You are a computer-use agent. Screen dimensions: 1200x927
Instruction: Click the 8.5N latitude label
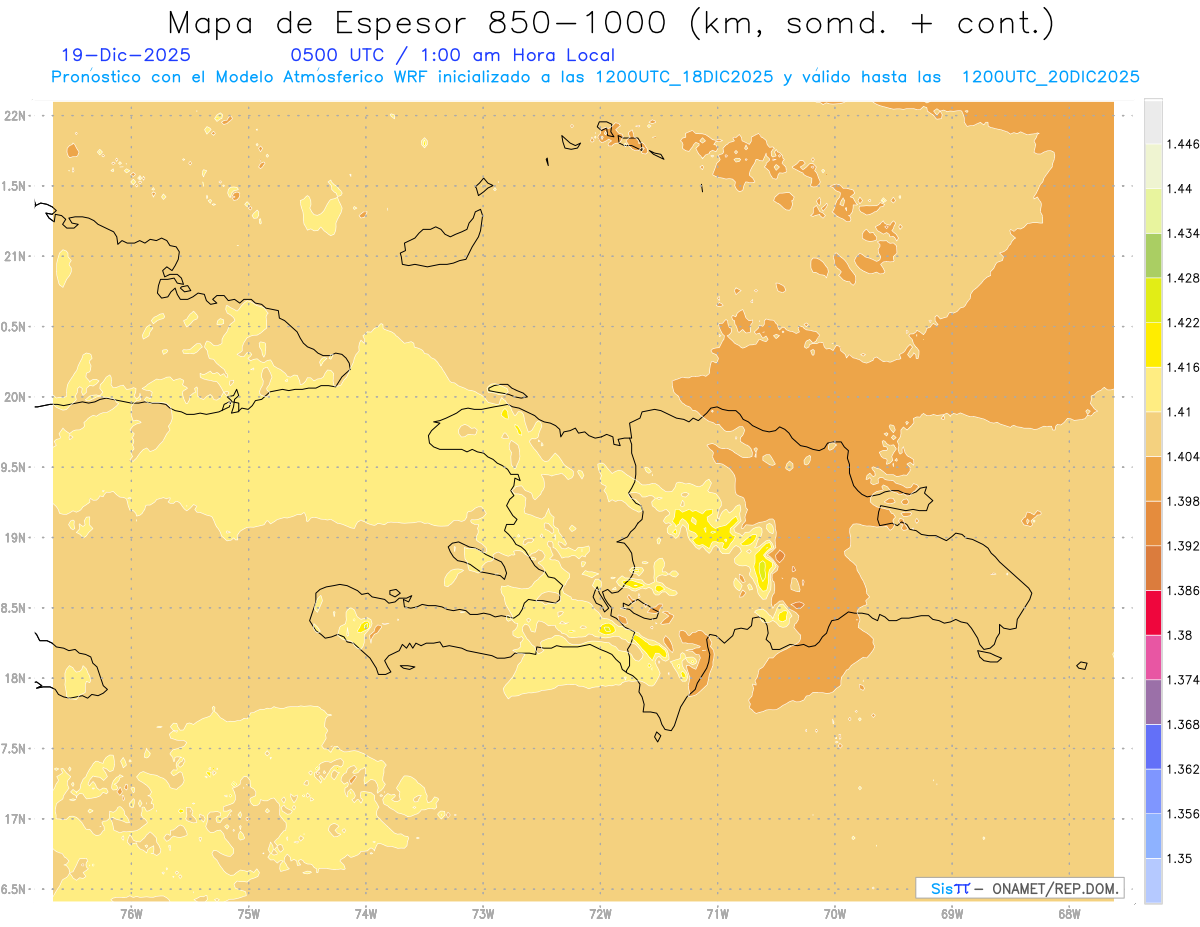pyautogui.click(x=14, y=608)
